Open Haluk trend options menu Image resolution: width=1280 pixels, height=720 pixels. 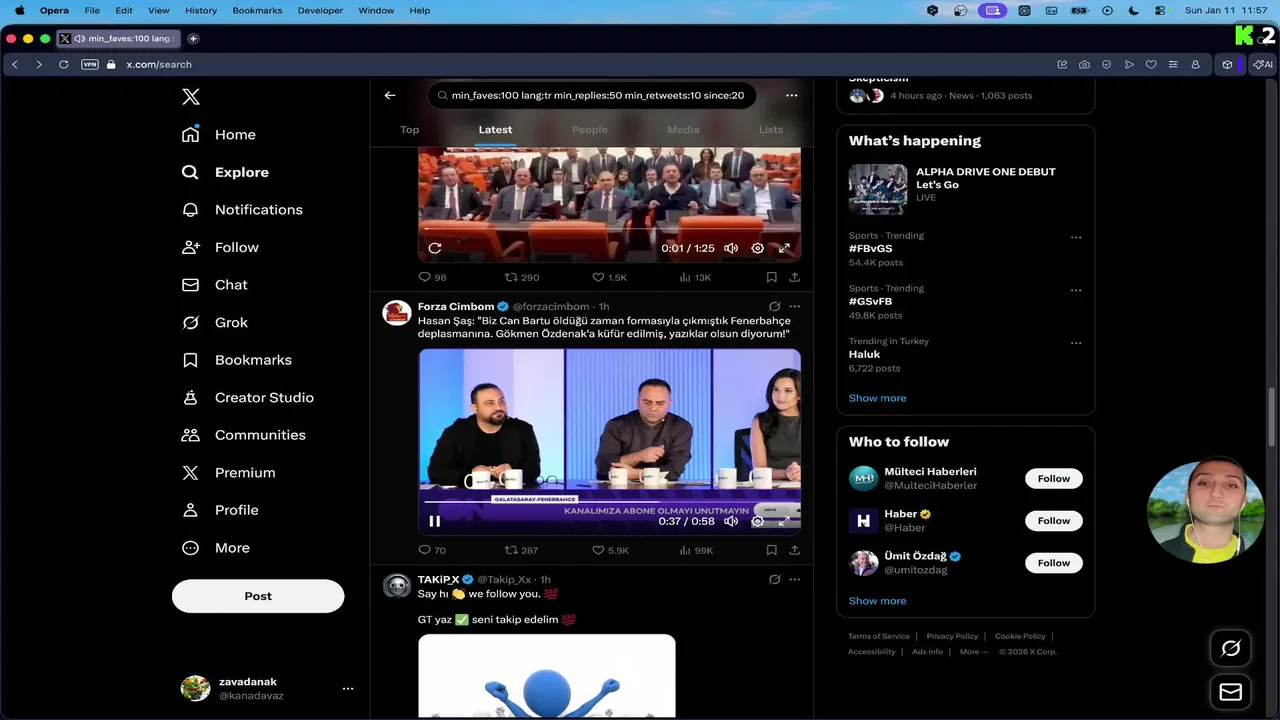point(1076,343)
